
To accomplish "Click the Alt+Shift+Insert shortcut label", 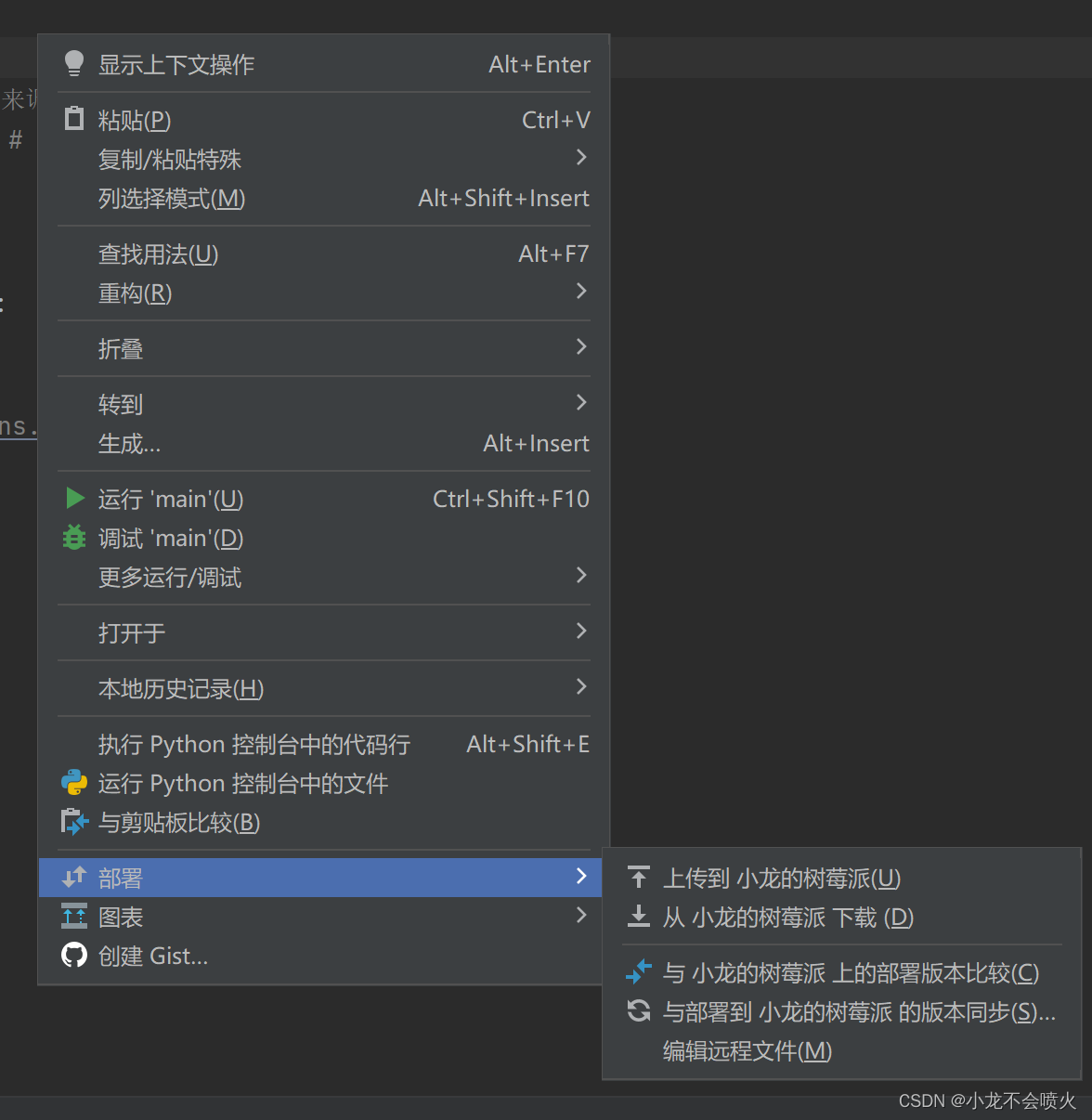I will coord(503,198).
